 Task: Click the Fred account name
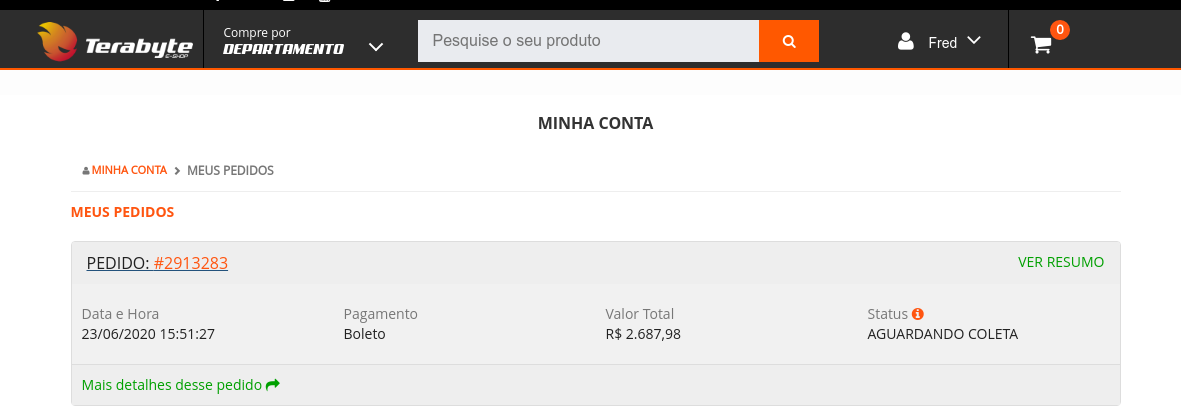pyautogui.click(x=942, y=43)
